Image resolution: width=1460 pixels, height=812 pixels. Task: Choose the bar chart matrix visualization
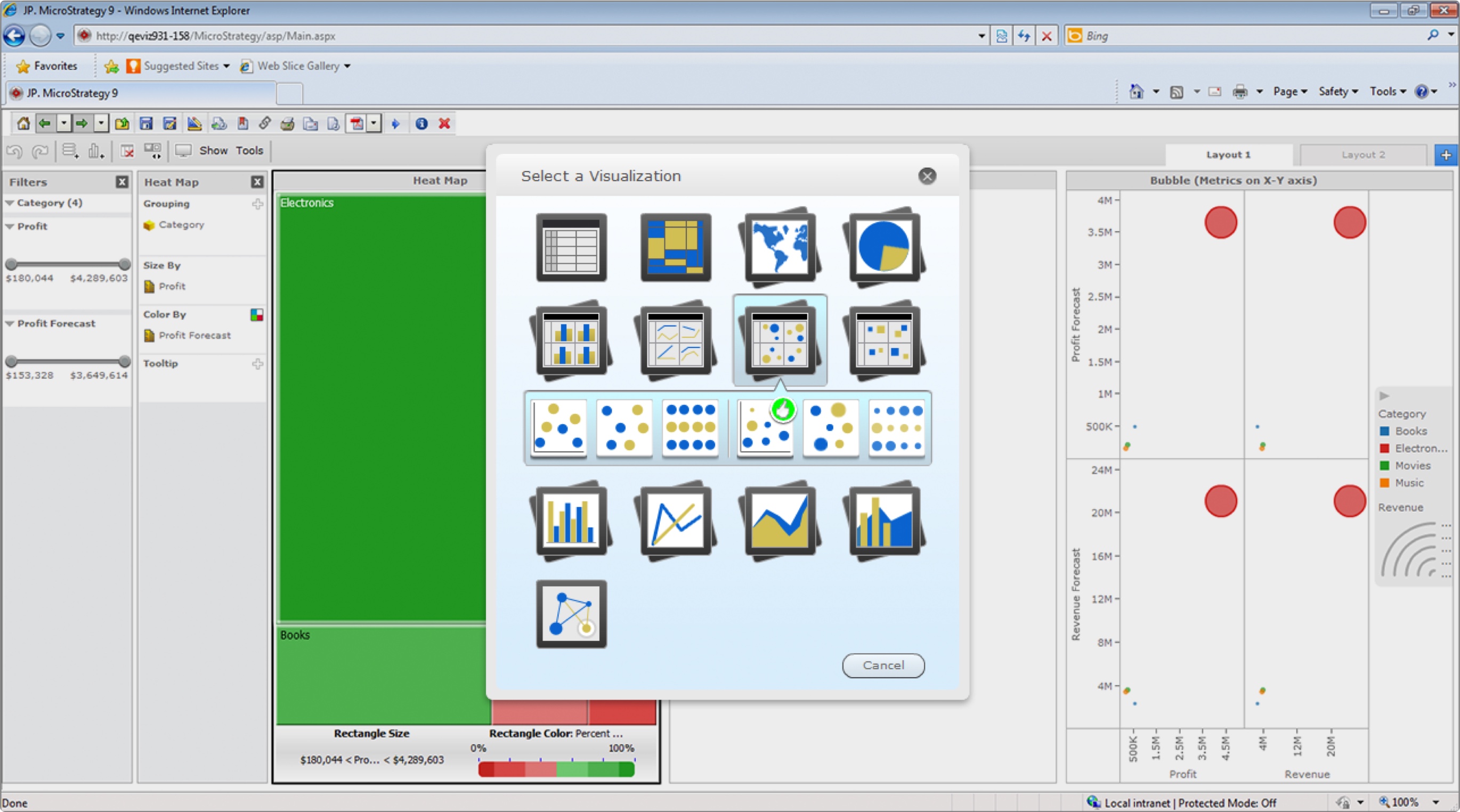pyautogui.click(x=571, y=340)
